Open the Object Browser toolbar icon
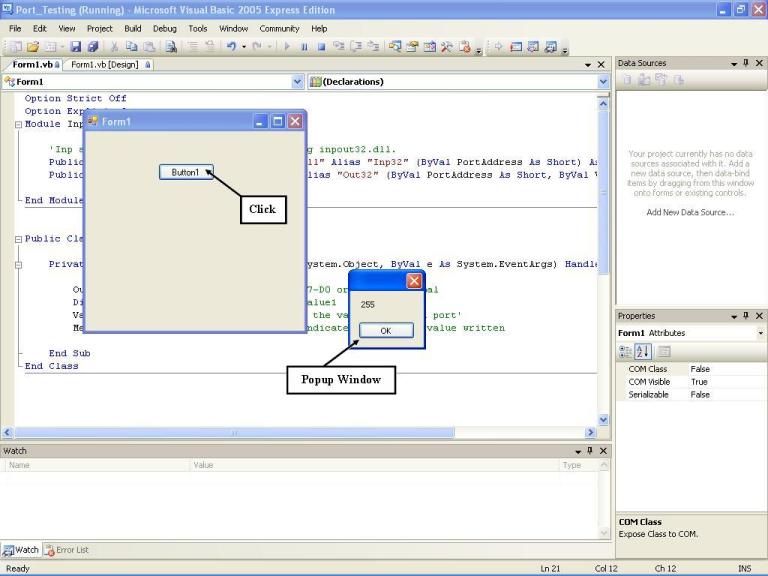 point(430,47)
